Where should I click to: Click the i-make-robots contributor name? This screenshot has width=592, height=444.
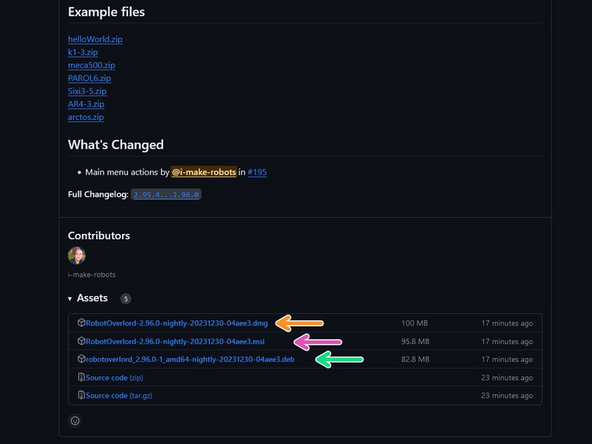point(92,275)
